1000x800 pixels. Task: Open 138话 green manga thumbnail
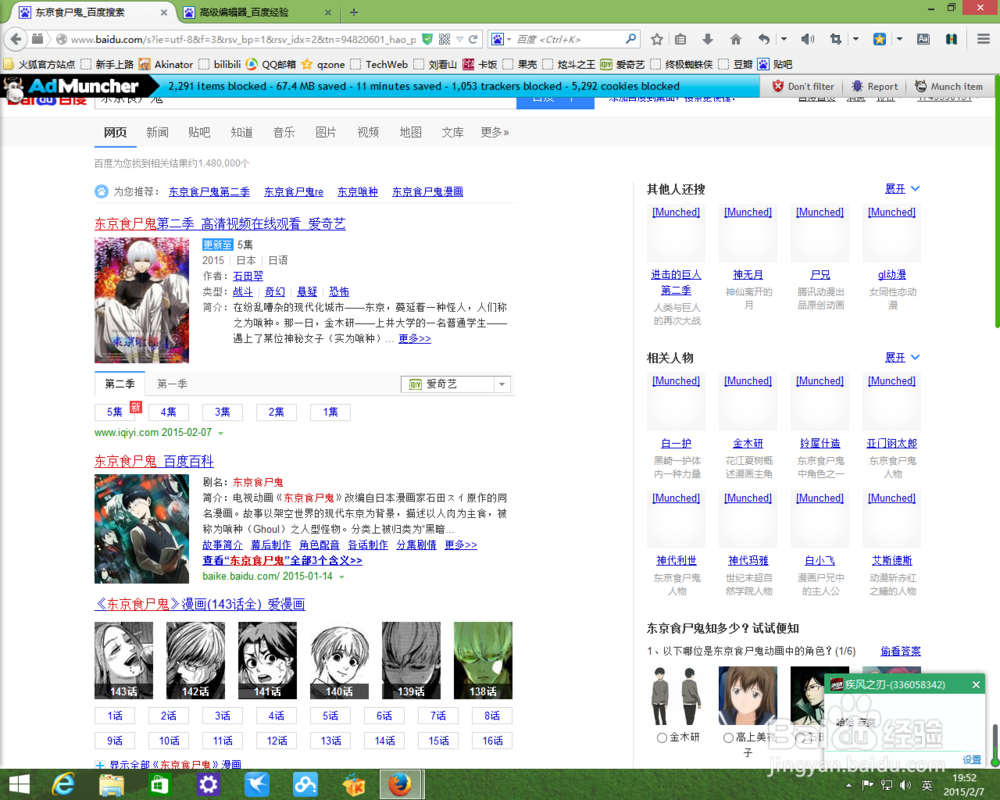click(x=483, y=660)
